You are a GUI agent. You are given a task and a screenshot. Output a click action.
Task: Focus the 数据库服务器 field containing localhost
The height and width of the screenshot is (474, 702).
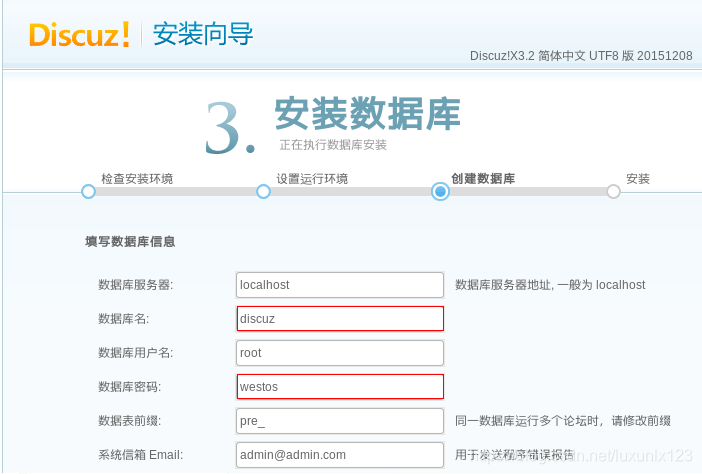tap(340, 285)
